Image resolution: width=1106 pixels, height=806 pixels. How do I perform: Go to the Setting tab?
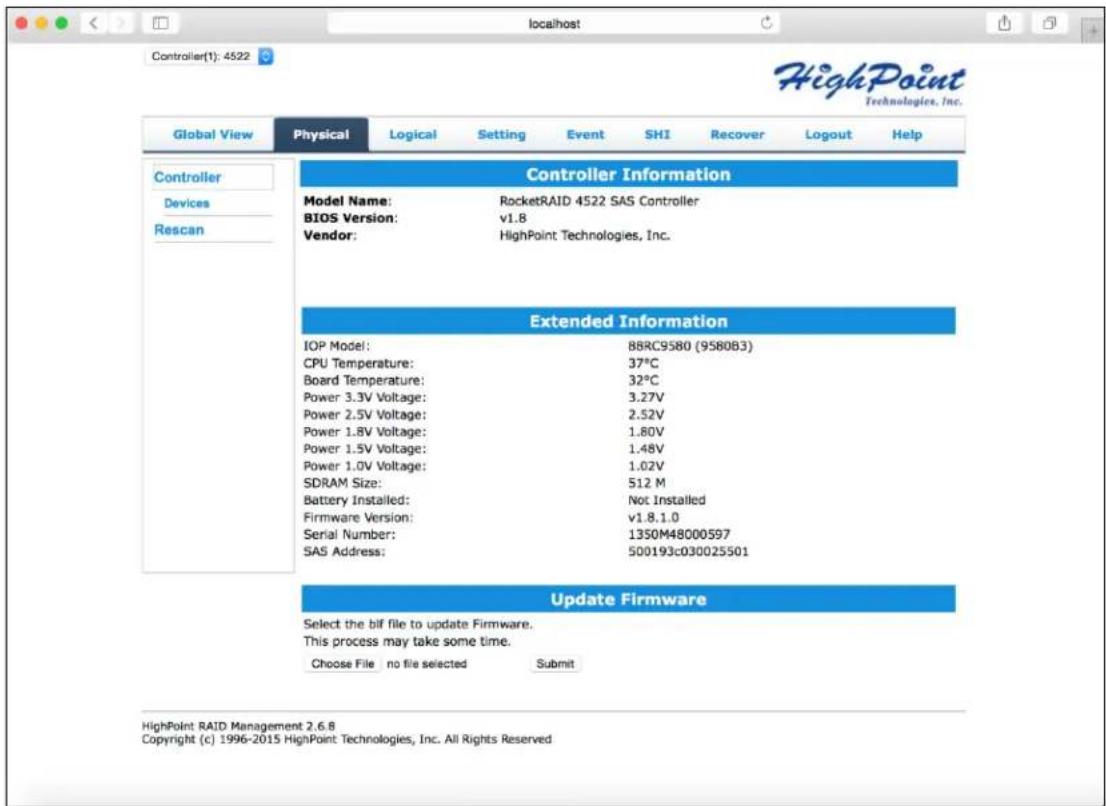pyautogui.click(x=502, y=135)
